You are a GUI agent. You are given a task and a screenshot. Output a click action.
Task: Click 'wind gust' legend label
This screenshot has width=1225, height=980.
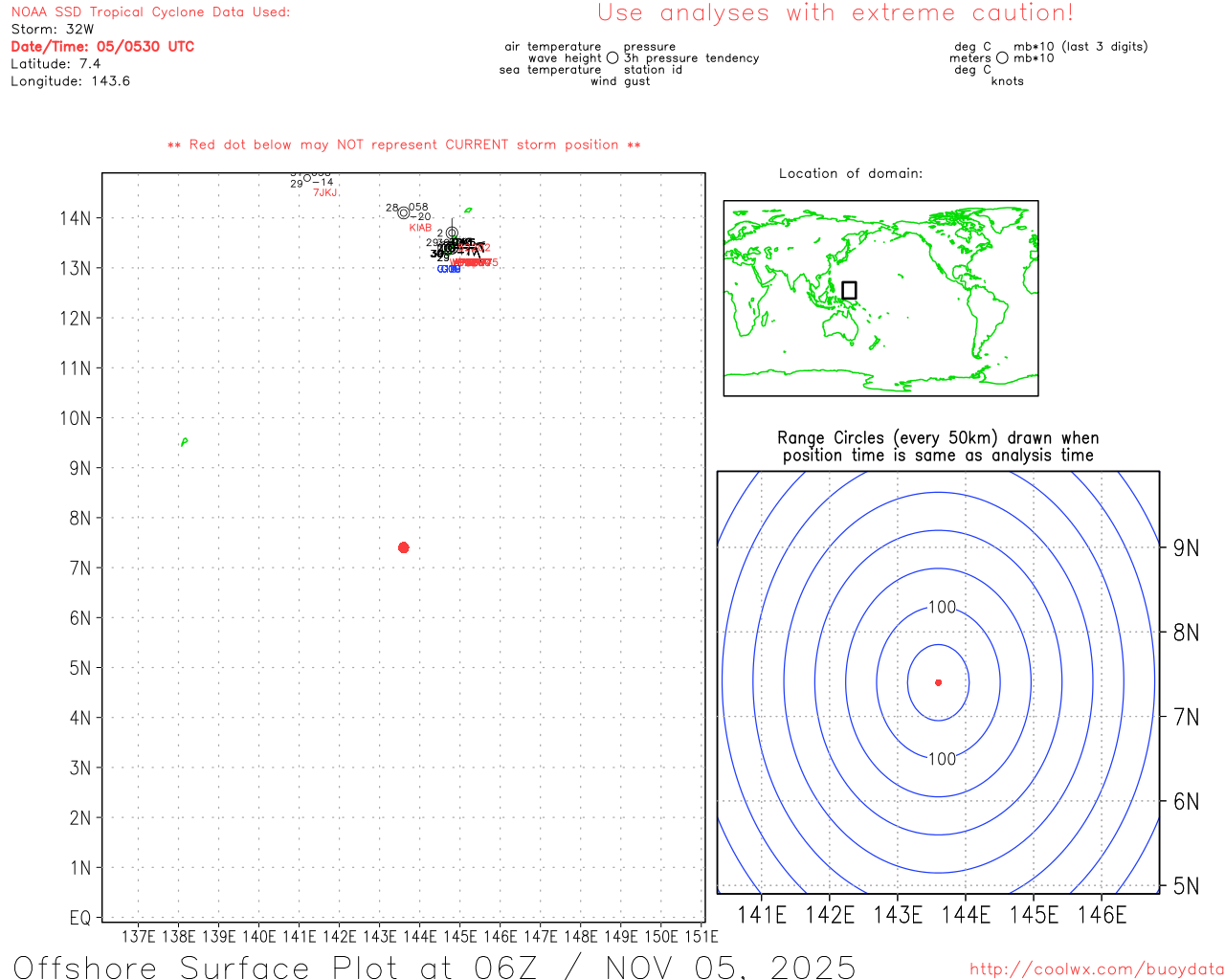[x=620, y=81]
